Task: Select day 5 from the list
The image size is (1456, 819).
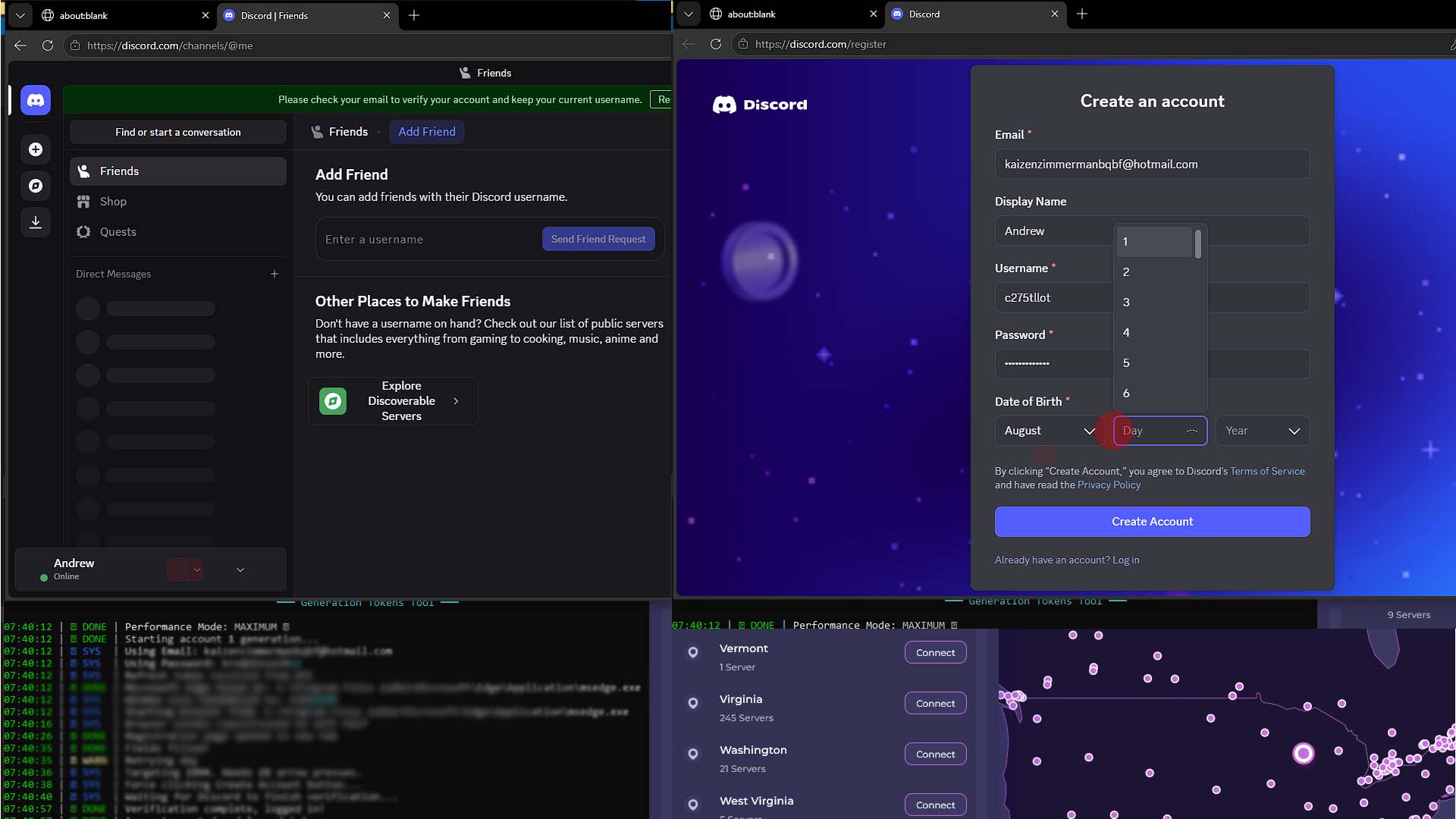Action: 1154,363
